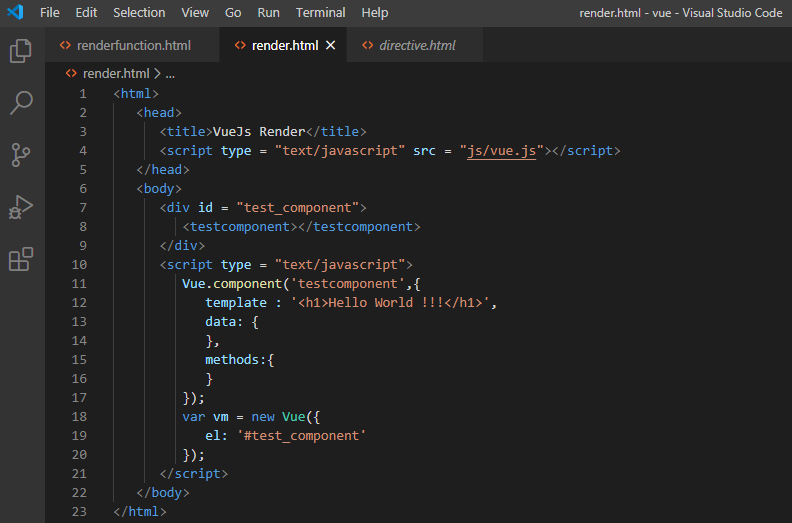Click the HTML icon in the breadcrumb
The image size is (792, 523).
71,73
